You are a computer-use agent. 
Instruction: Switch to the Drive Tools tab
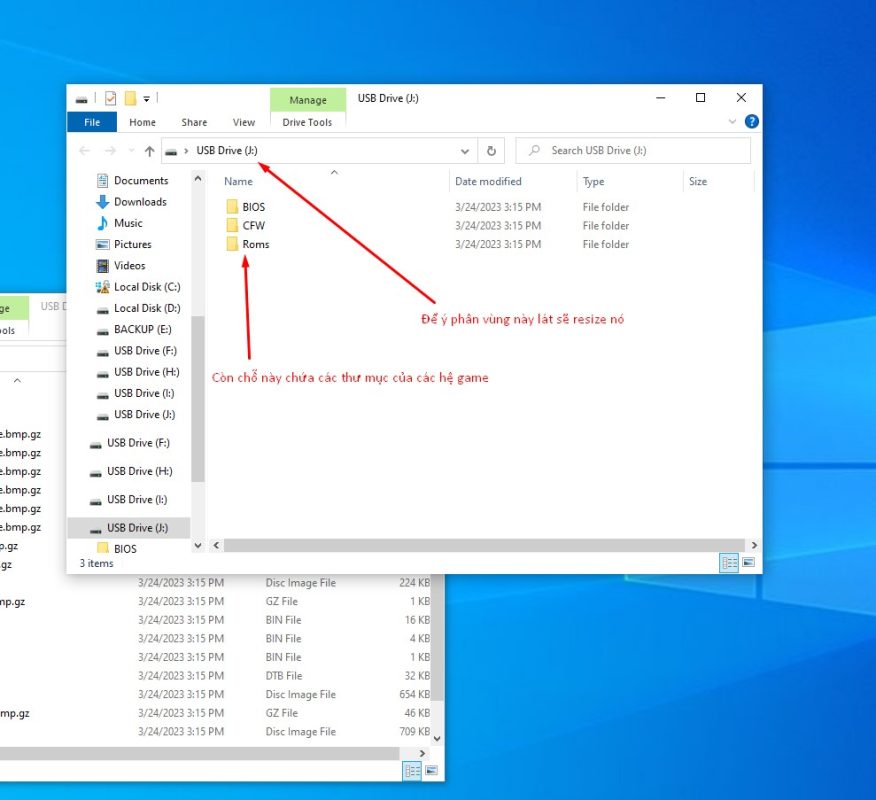[x=307, y=122]
